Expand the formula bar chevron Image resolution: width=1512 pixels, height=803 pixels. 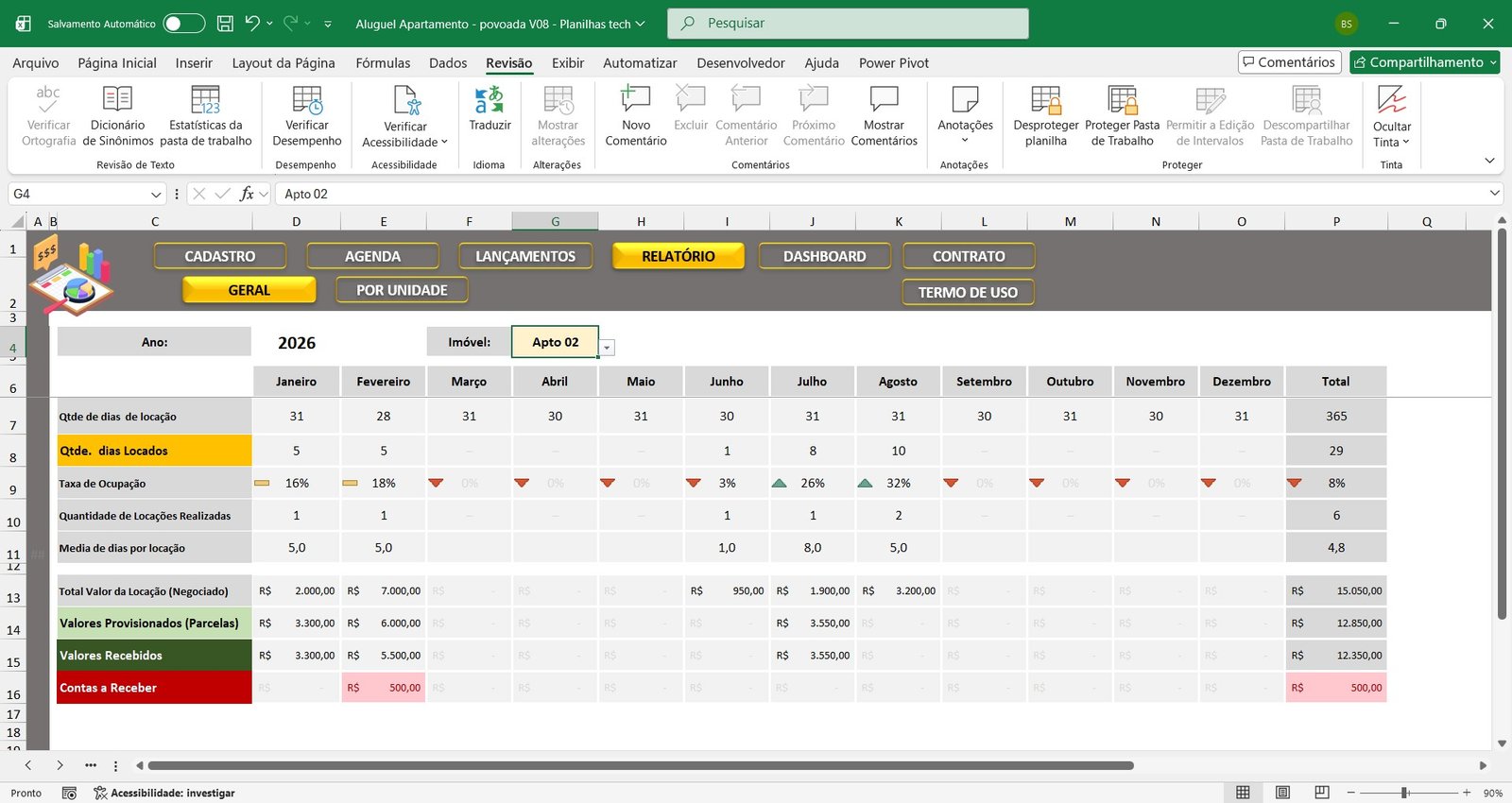(1494, 194)
